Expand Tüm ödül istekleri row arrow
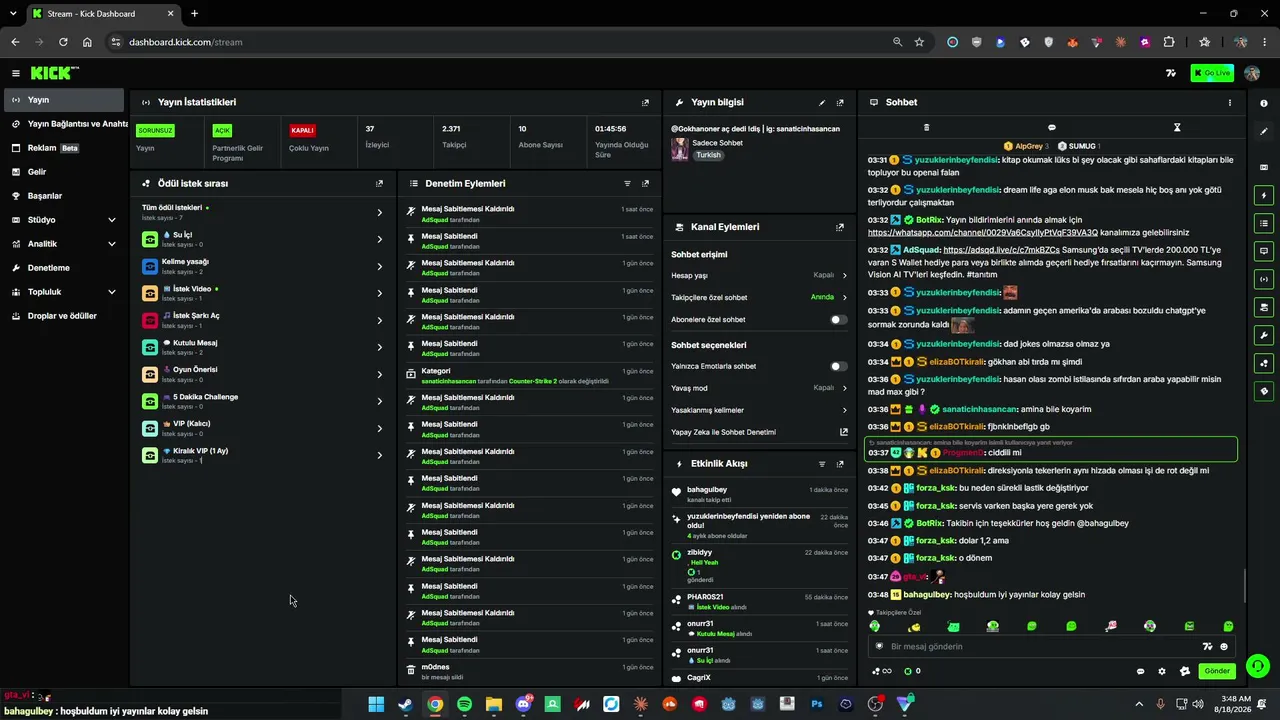The height and width of the screenshot is (720, 1280). (379, 212)
